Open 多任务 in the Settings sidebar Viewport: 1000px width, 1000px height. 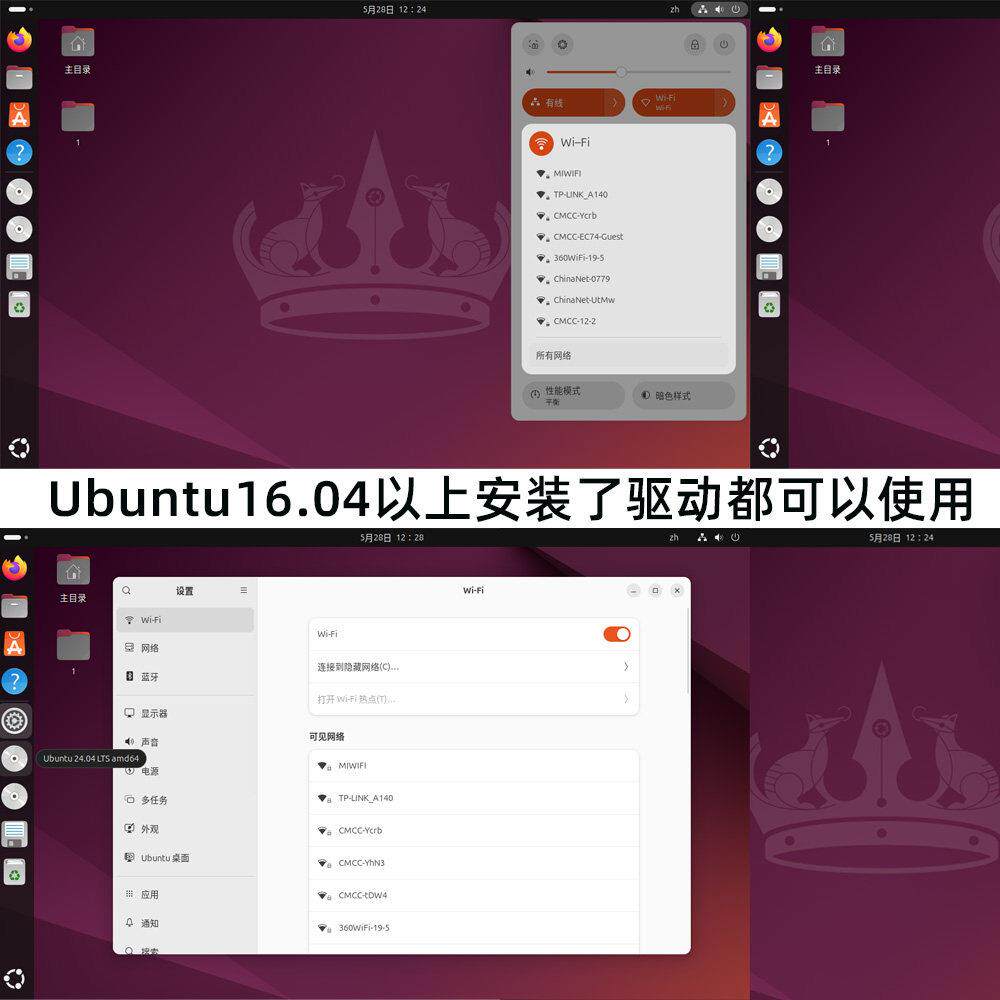[x=185, y=800]
